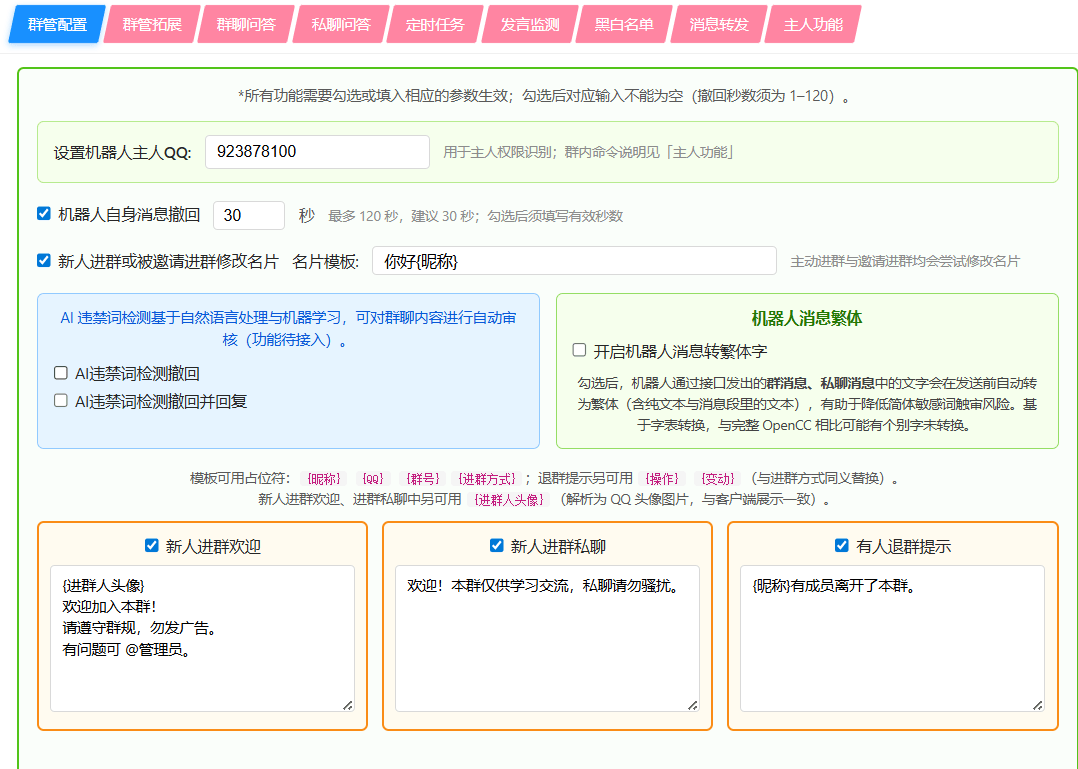Viewport: 1078px width, 769px height.
Task: Select the 群管配置 tab
Action: [56, 24]
